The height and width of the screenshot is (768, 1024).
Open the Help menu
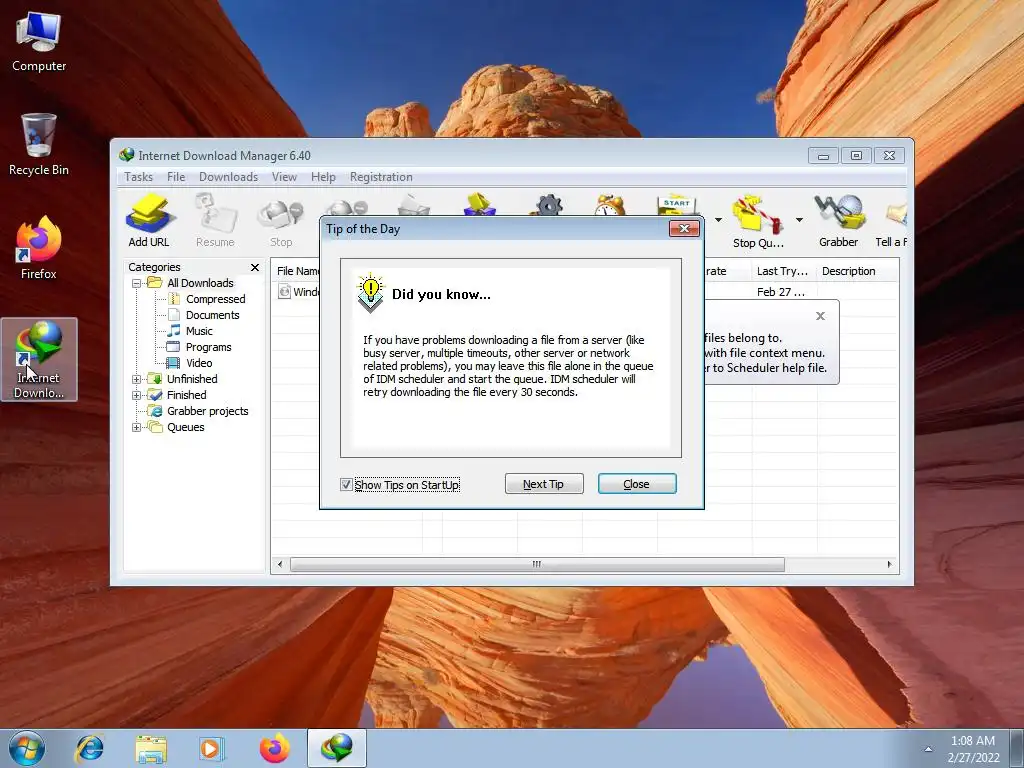tap(323, 177)
